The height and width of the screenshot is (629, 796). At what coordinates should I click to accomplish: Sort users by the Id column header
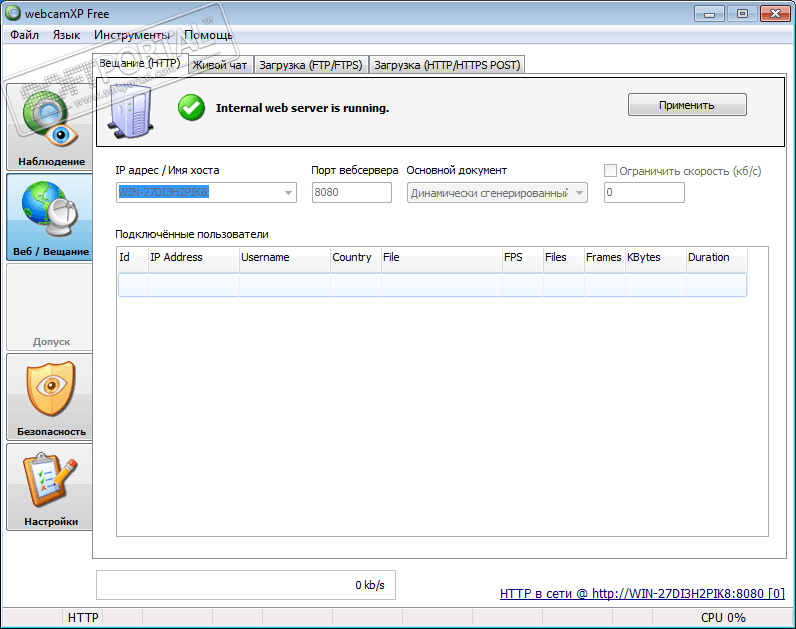[x=133, y=257]
